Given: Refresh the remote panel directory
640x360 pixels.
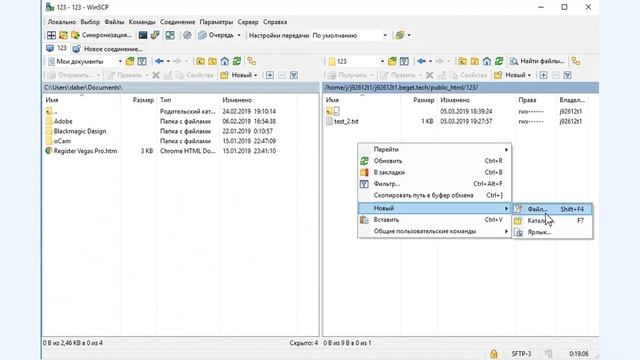Looking at the screenshot, I should [499, 62].
